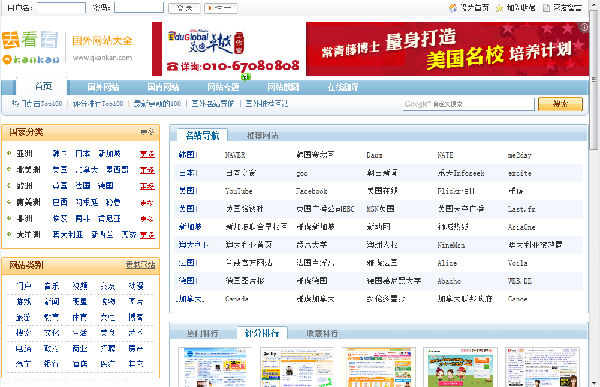The width and height of the screenshot is (600, 387).
Task: Click 巴西 link in 南美洲 row
Action: click(60, 202)
